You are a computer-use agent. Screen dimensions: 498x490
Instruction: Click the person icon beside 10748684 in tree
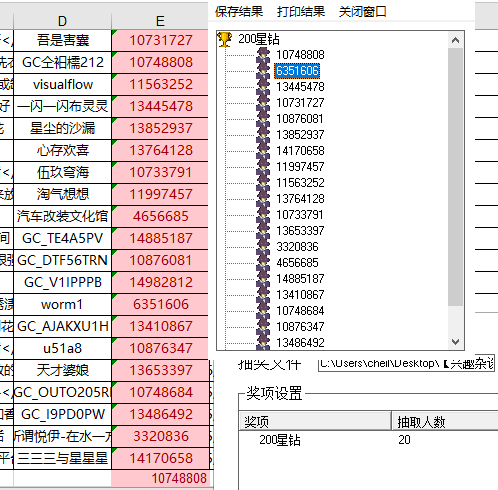coord(263,311)
